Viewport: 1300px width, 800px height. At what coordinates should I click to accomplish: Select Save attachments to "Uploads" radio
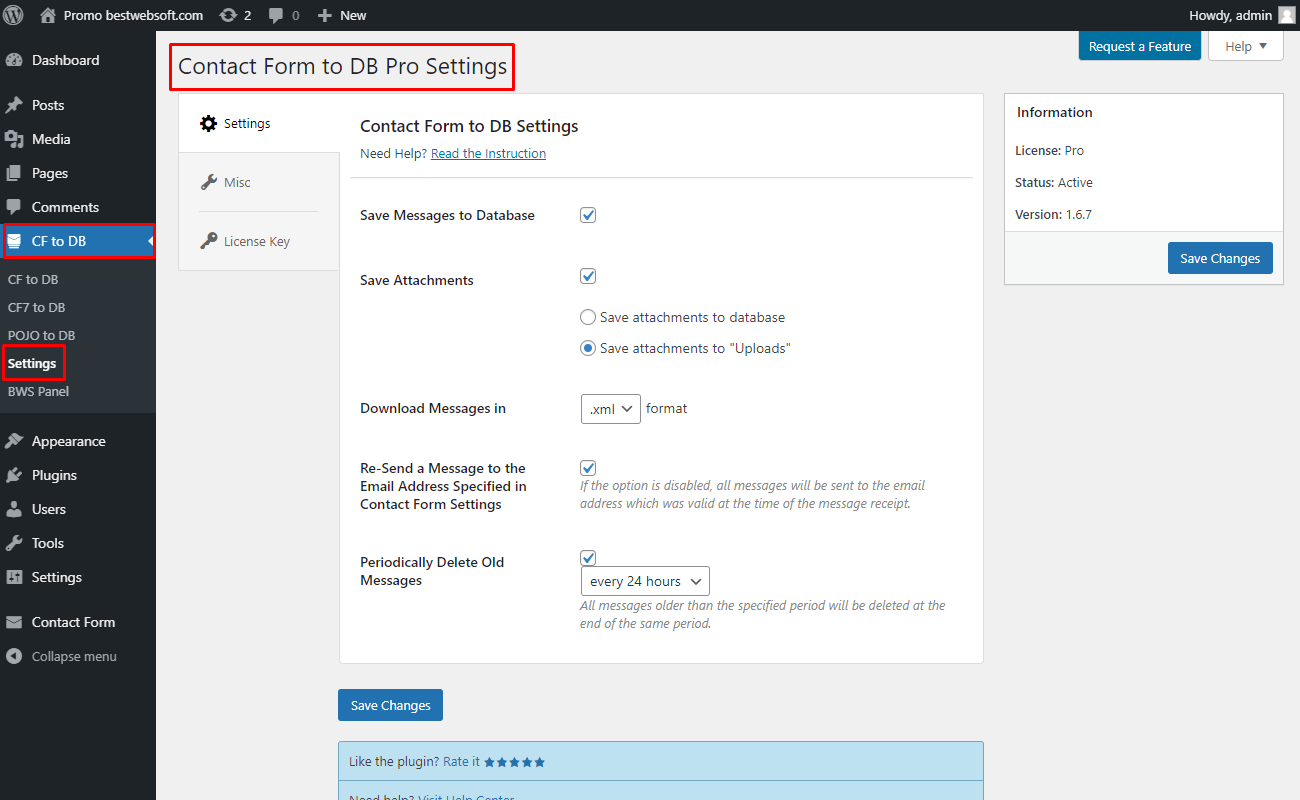pos(588,348)
